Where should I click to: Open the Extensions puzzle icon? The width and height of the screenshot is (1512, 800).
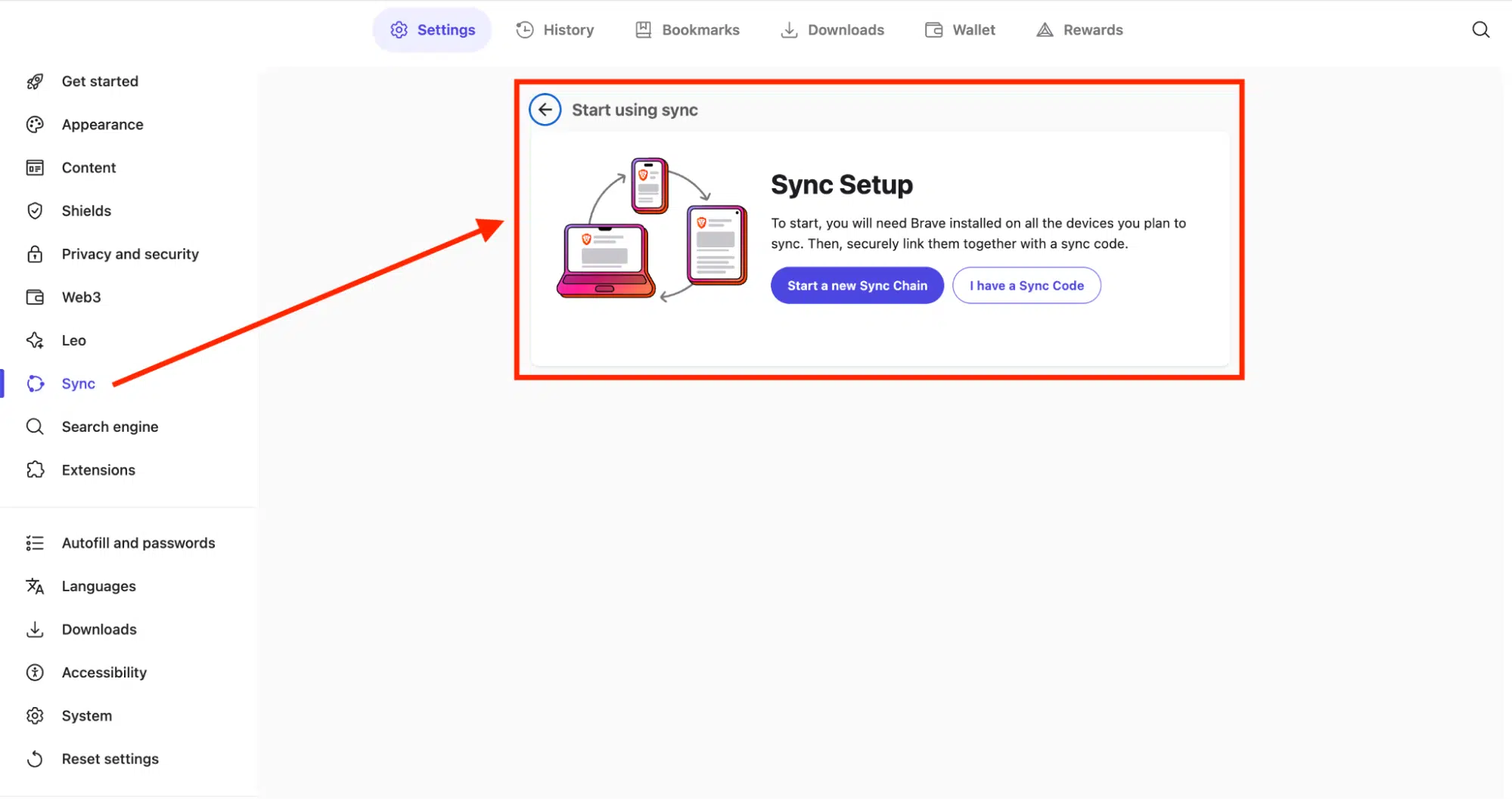(x=35, y=470)
